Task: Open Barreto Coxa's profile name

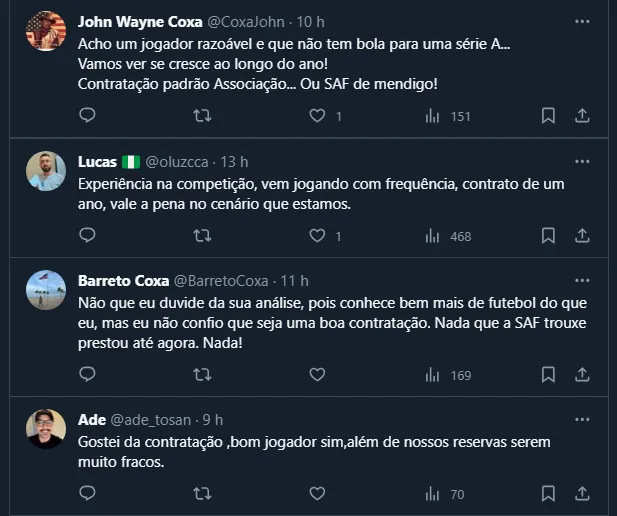Action: click(x=123, y=280)
